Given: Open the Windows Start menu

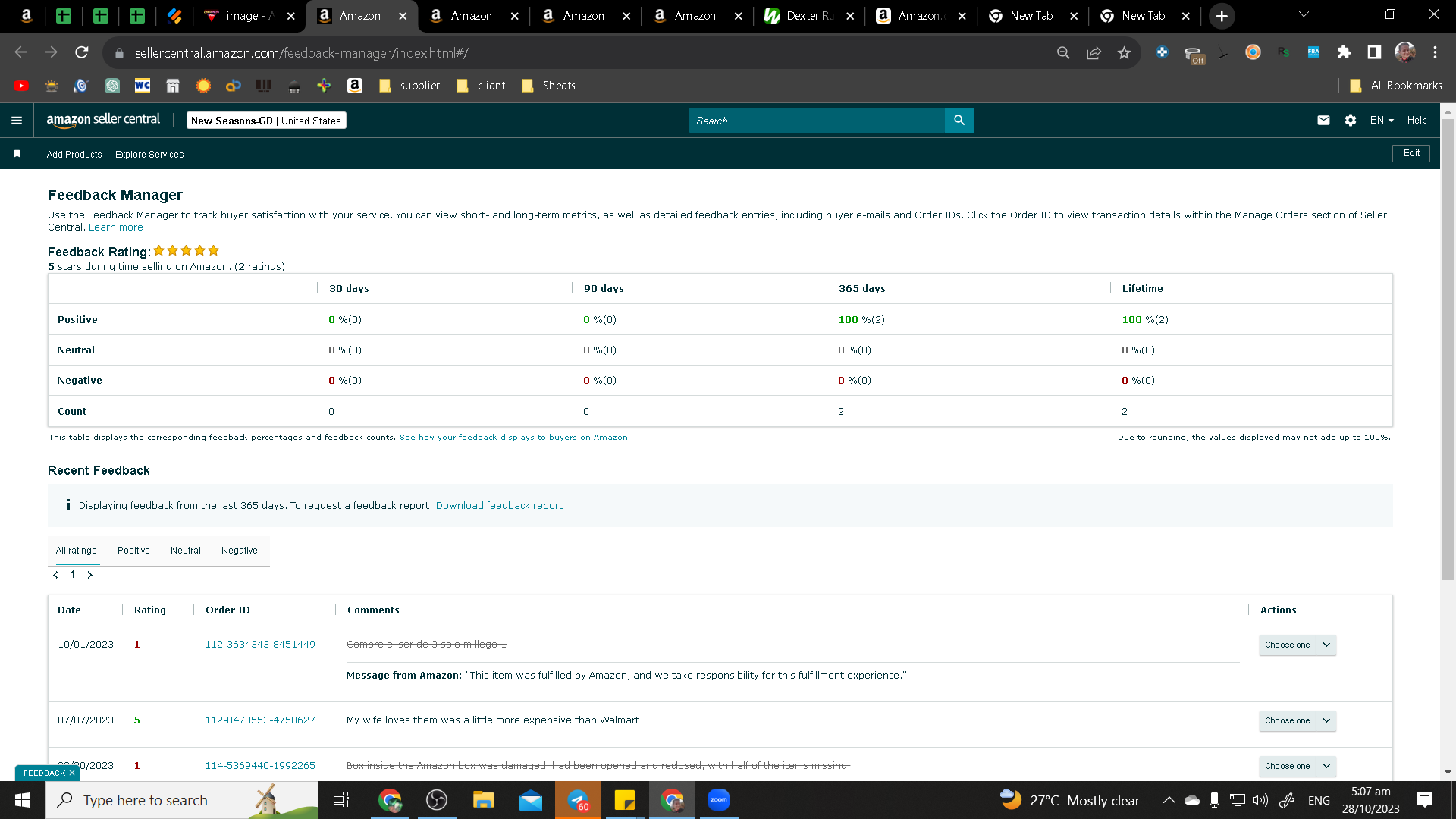Looking at the screenshot, I should coord(23,800).
